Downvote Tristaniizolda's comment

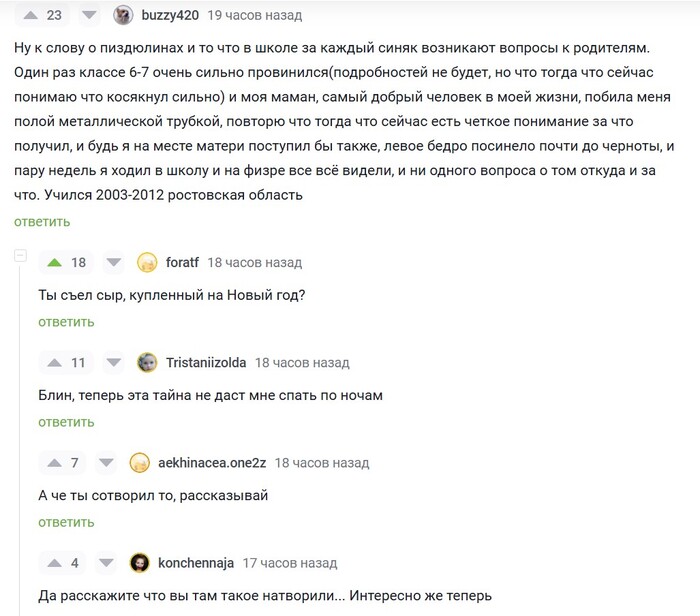(x=113, y=362)
